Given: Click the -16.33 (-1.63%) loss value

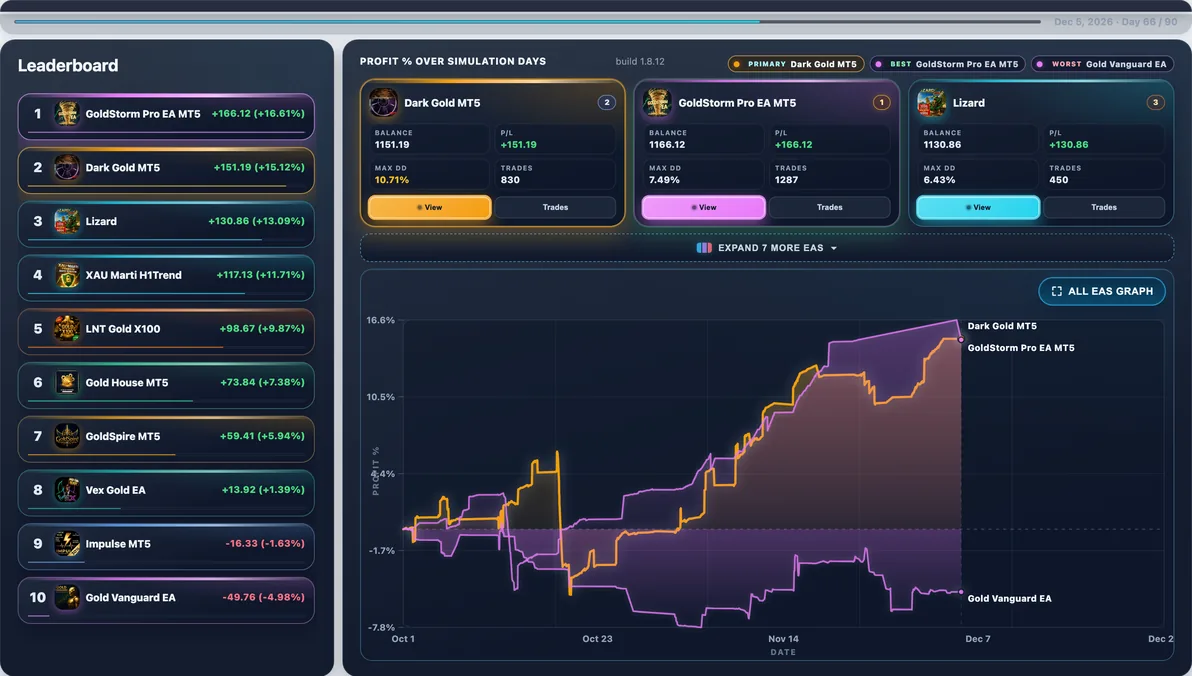Looking at the screenshot, I should pos(265,544).
